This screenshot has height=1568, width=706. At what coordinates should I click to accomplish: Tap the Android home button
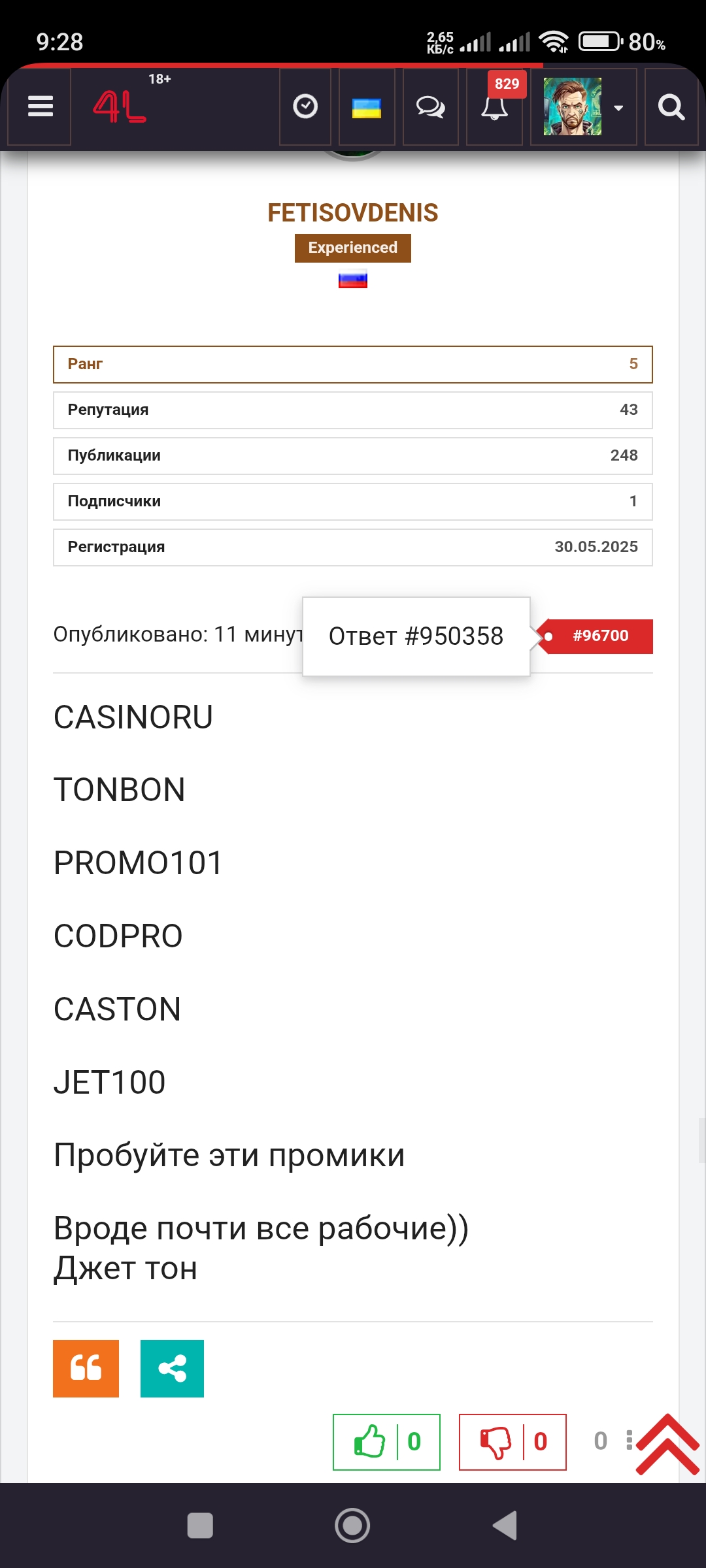click(x=352, y=1526)
